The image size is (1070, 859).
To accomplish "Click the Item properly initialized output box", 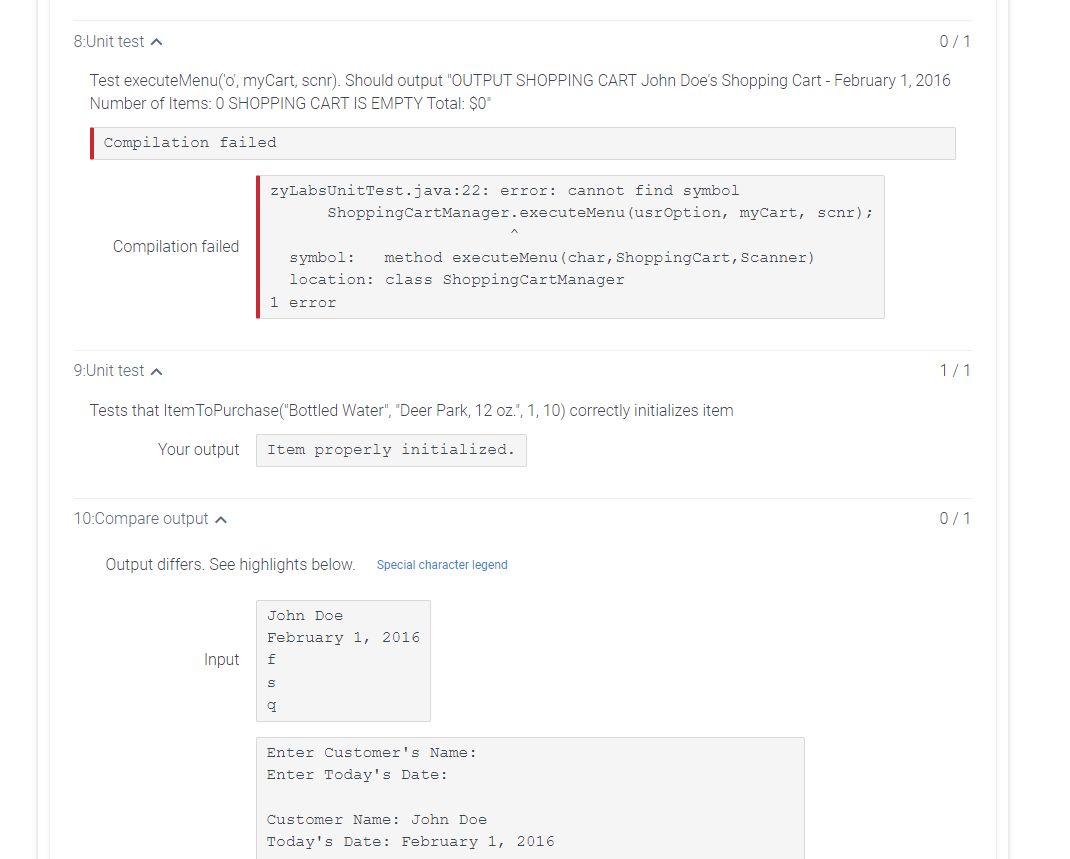I will pos(391,450).
